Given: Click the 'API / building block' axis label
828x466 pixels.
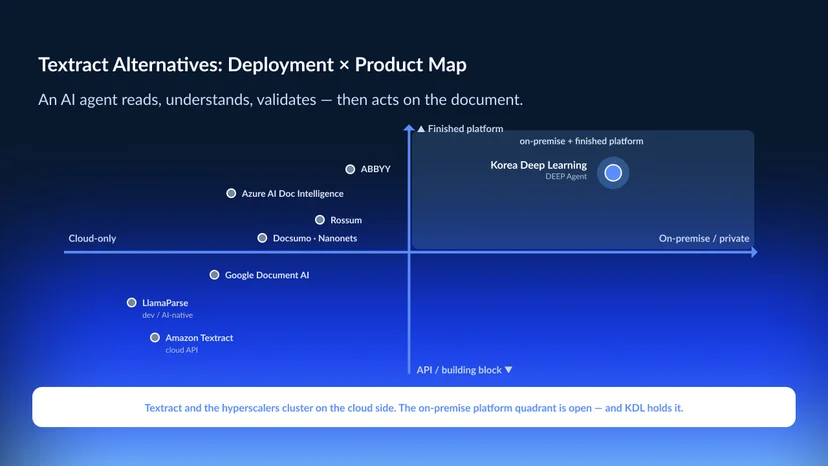Looking at the screenshot, I should tap(459, 370).
